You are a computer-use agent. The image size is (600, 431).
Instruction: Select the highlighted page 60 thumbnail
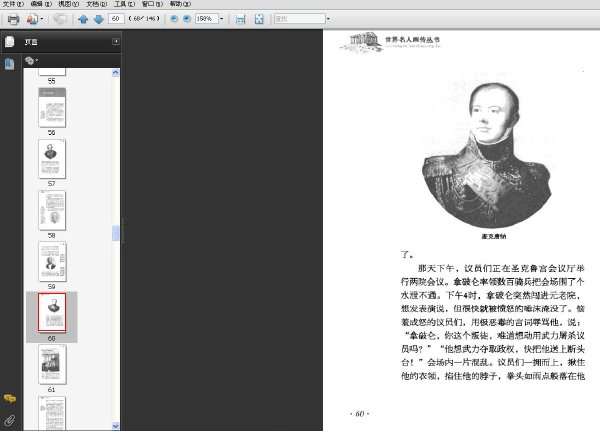[x=52, y=312]
